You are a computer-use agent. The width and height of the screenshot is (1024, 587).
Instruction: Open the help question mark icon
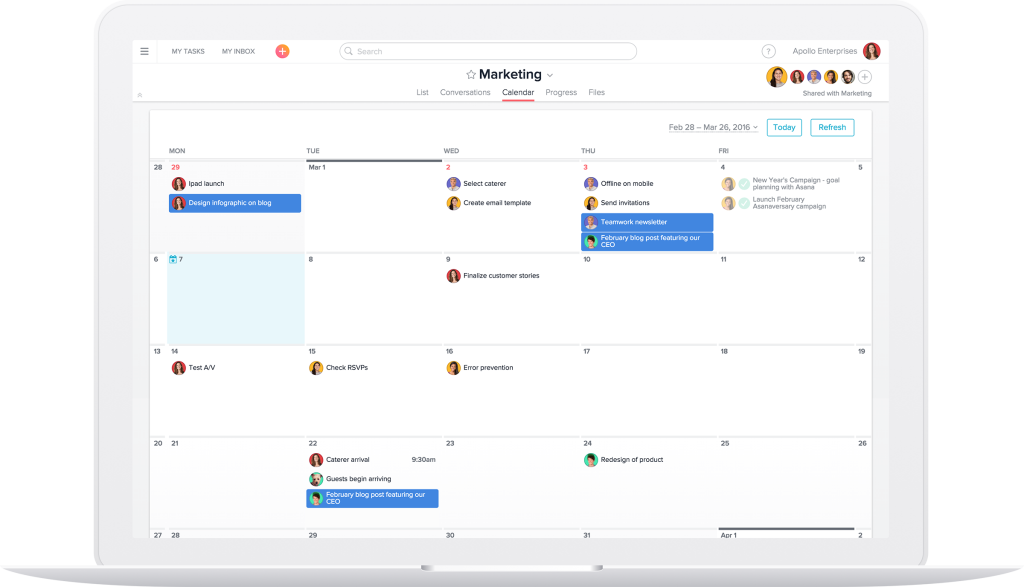coord(768,51)
